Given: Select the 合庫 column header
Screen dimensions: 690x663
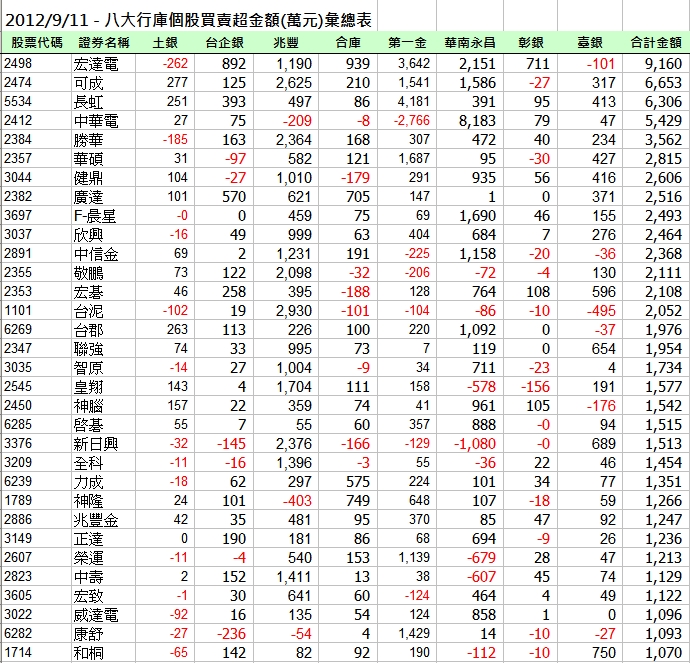Looking at the screenshot, I should [x=348, y=43].
